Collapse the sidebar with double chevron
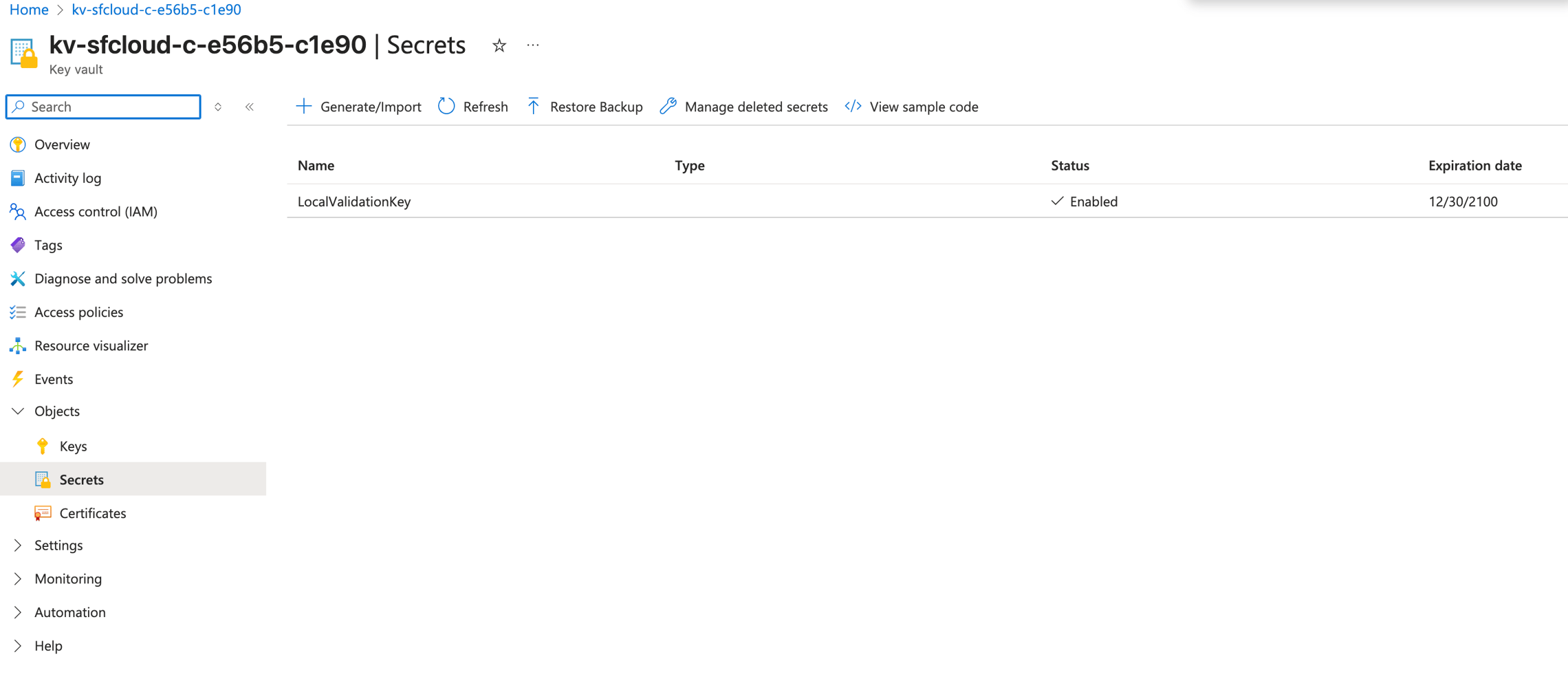This screenshot has width=1568, height=681. [x=250, y=107]
